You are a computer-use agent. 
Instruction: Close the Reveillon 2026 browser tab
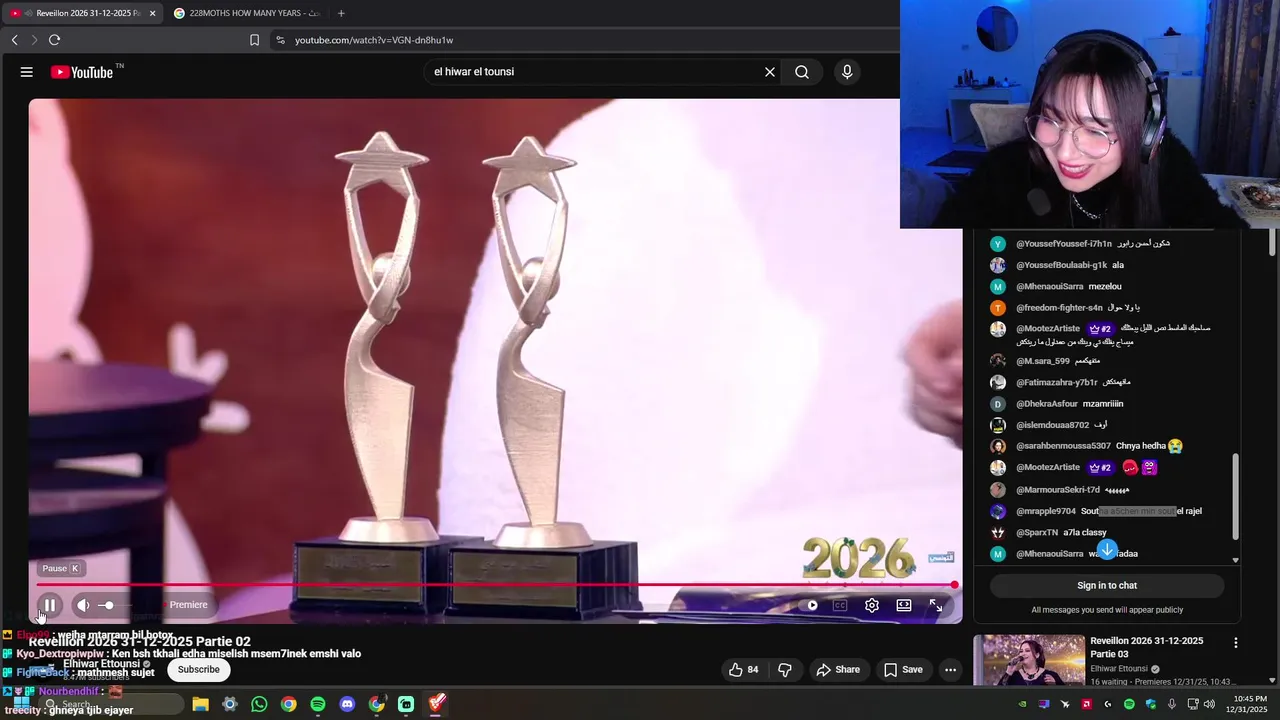(x=153, y=13)
